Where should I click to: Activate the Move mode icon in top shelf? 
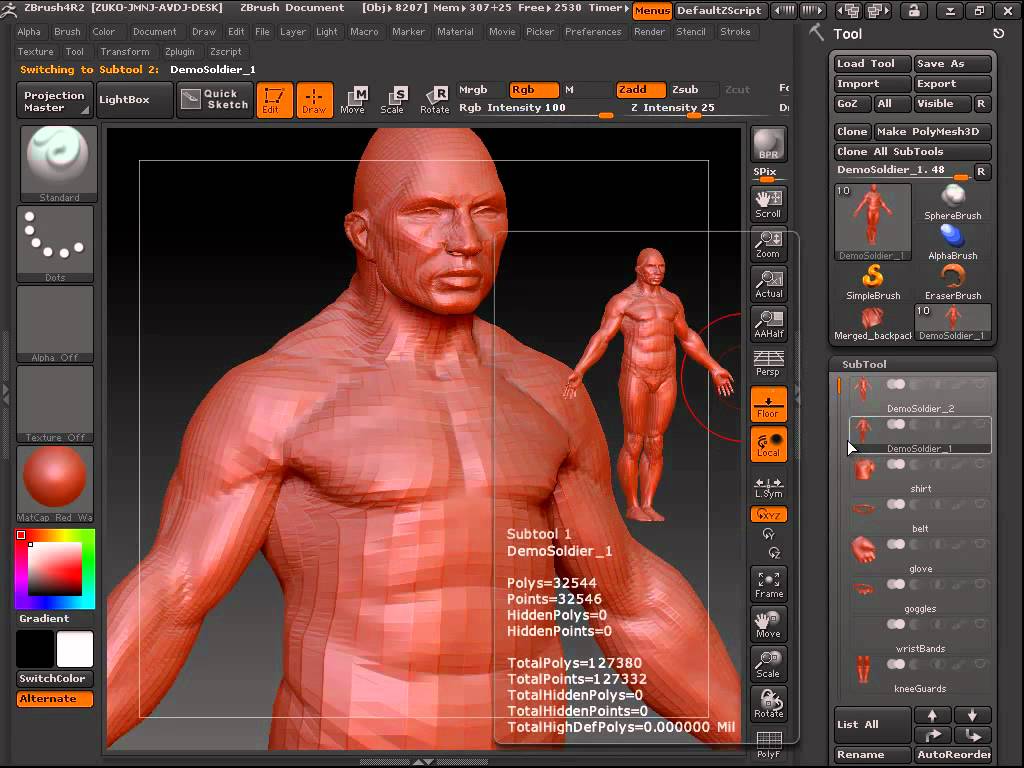click(x=353, y=100)
